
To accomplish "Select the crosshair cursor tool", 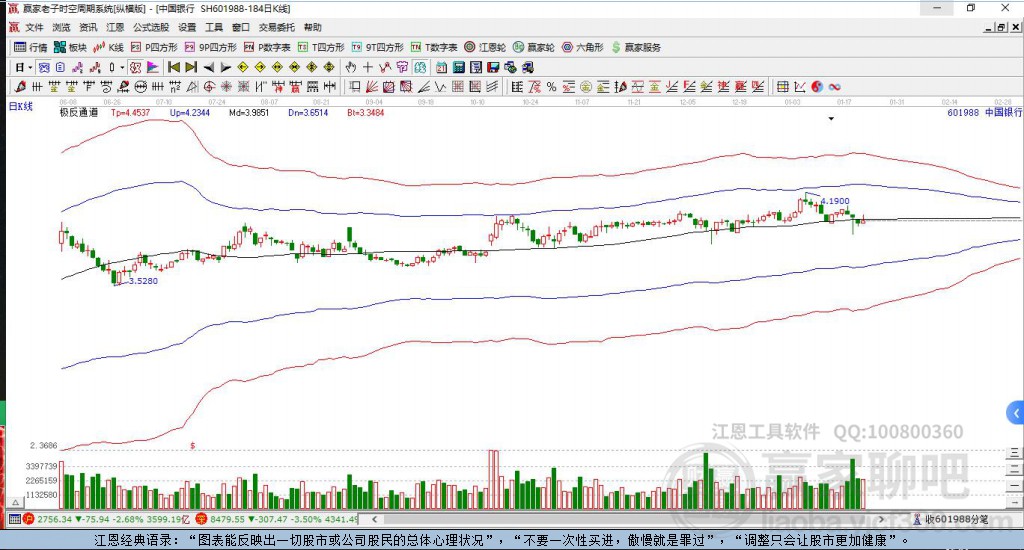I will pyautogui.click(x=368, y=67).
